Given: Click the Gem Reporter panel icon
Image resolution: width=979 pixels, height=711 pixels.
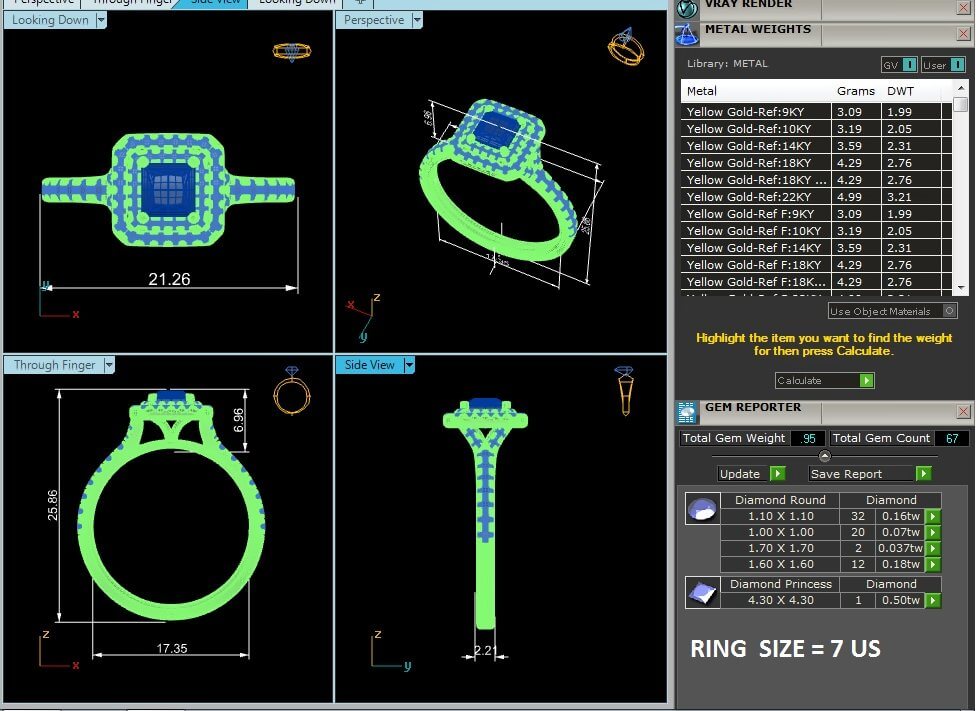Looking at the screenshot, I should (x=687, y=412).
